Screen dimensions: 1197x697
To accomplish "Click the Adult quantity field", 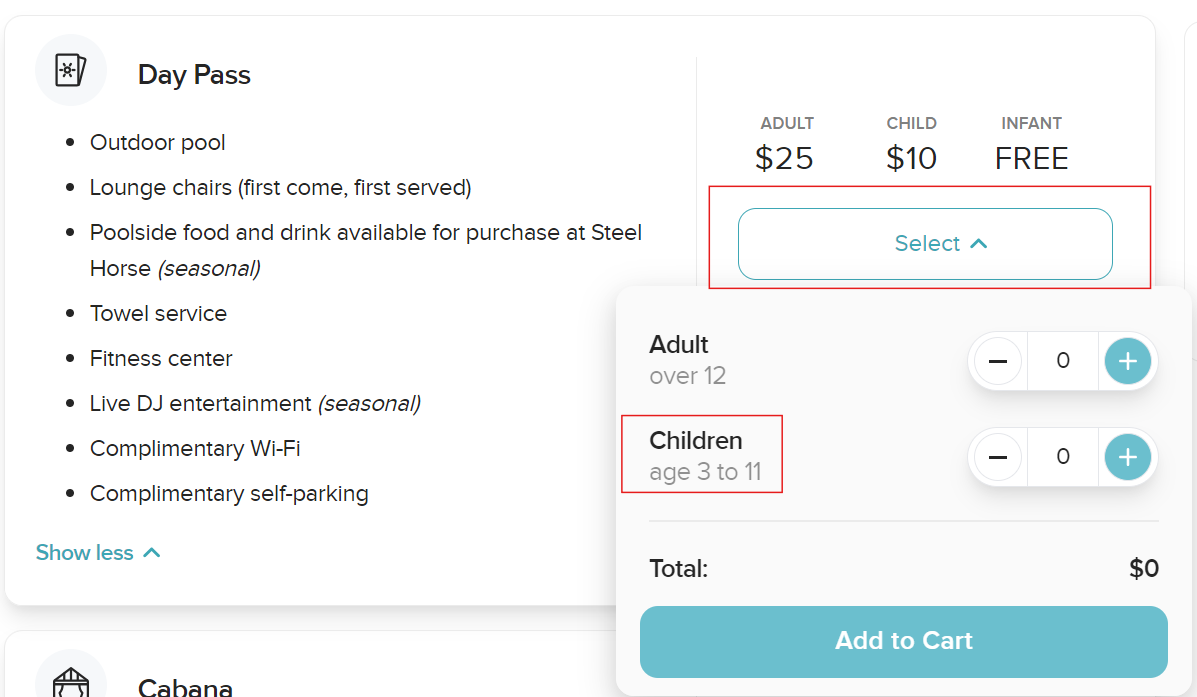I will tap(1062, 361).
